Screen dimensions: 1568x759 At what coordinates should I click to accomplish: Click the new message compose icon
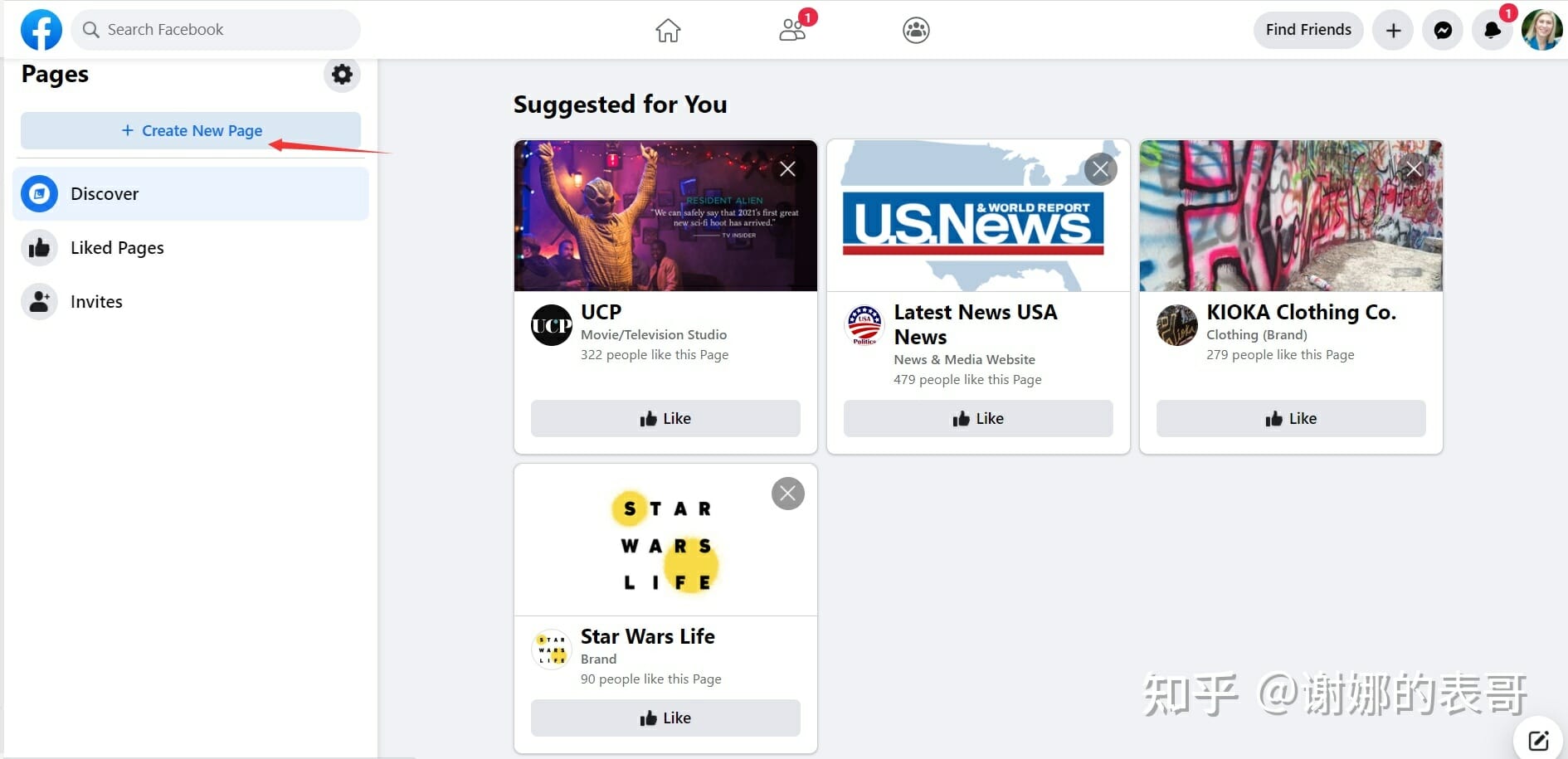1538,740
